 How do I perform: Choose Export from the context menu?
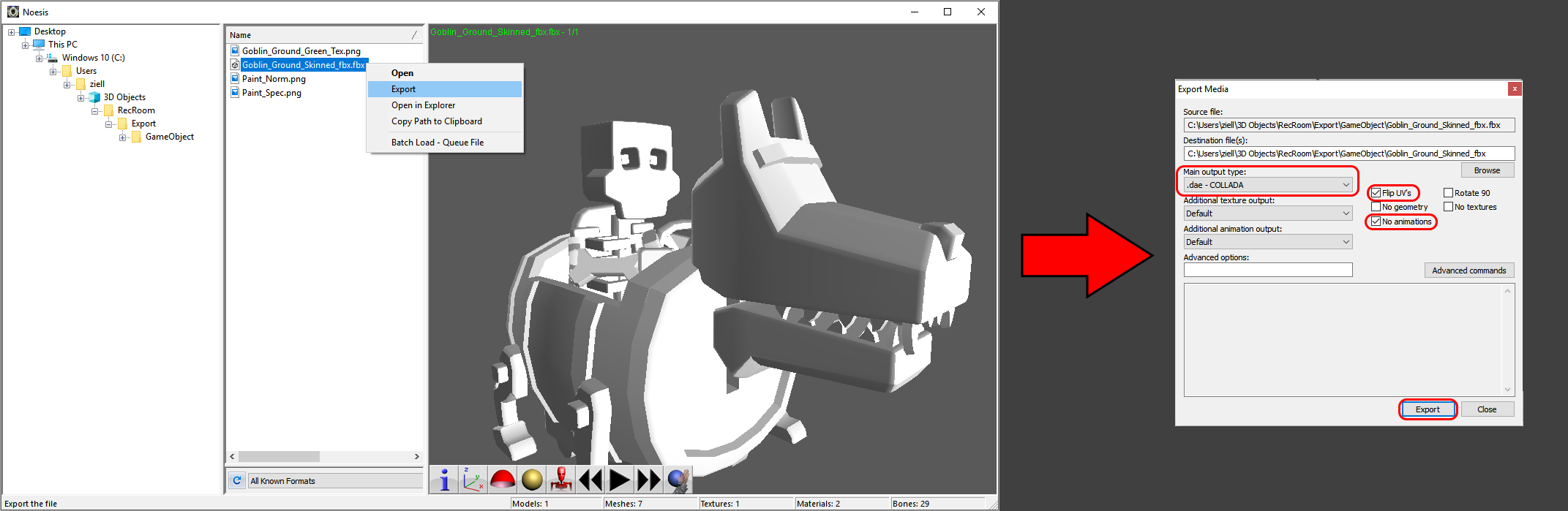click(404, 89)
